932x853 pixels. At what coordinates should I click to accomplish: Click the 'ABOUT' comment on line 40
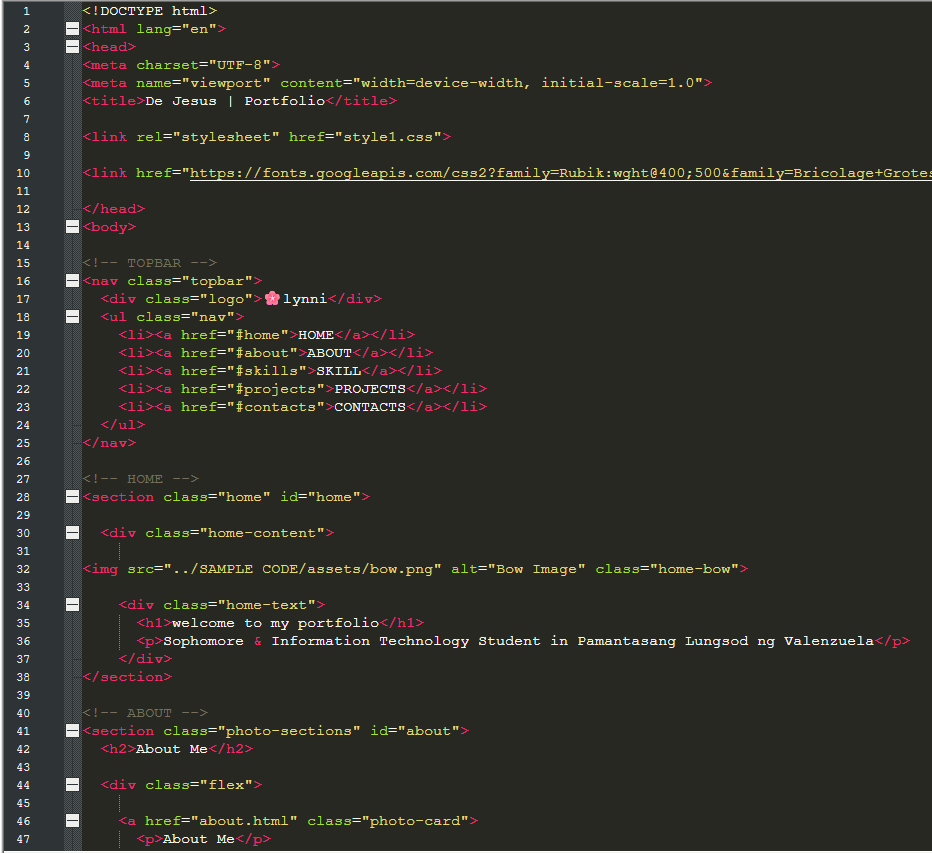[x=149, y=713]
